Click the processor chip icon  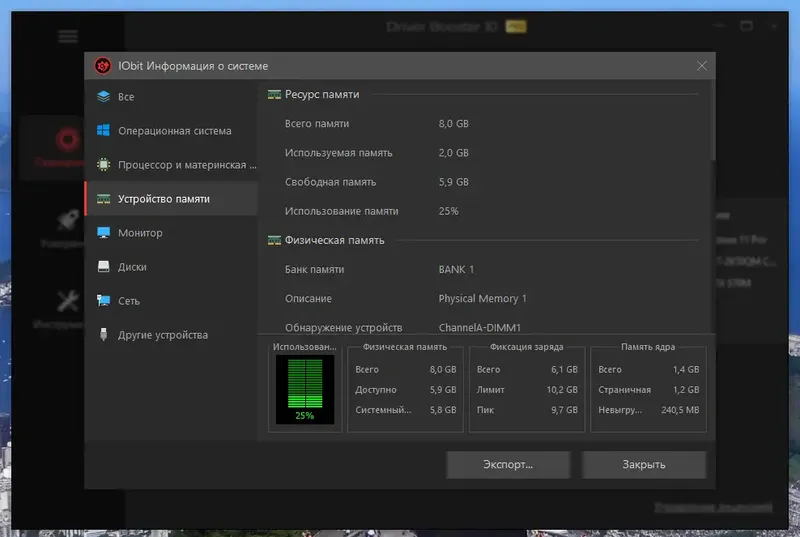point(104,165)
